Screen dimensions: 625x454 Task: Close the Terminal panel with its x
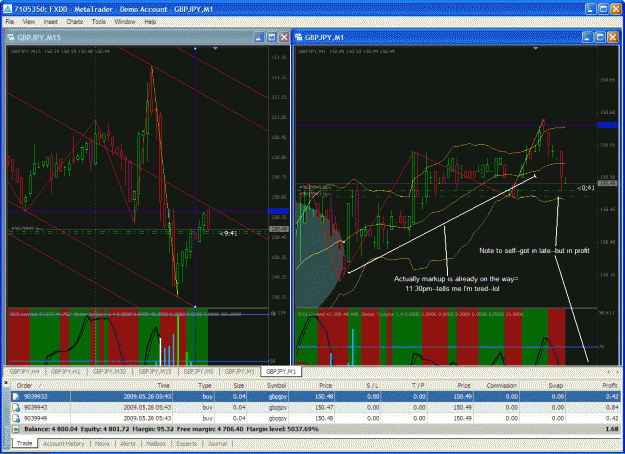pyautogui.click(x=6, y=383)
